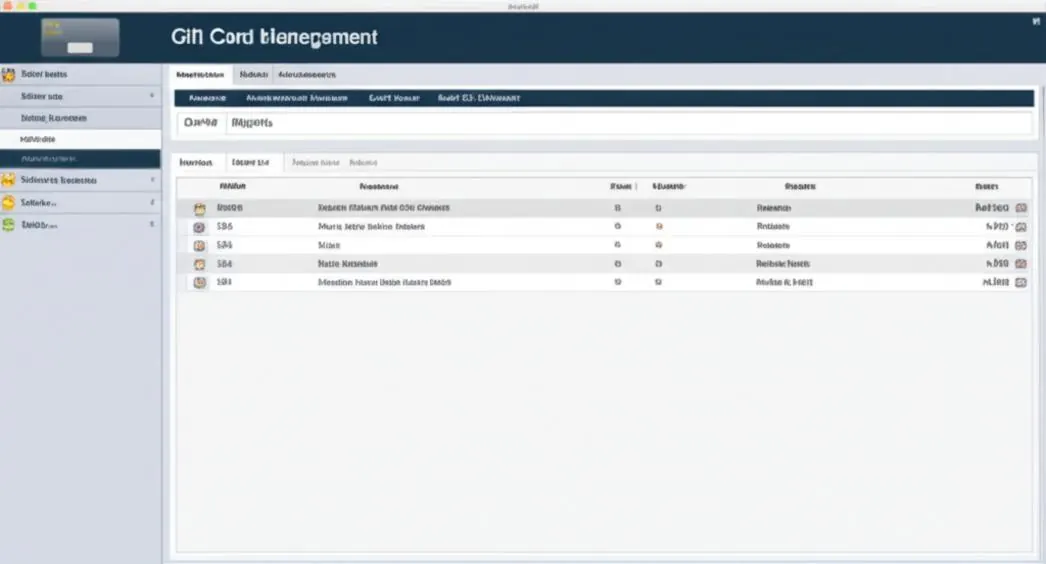Click the status text in the fifth table row
This screenshot has width=1046, height=564.
[x=784, y=282]
